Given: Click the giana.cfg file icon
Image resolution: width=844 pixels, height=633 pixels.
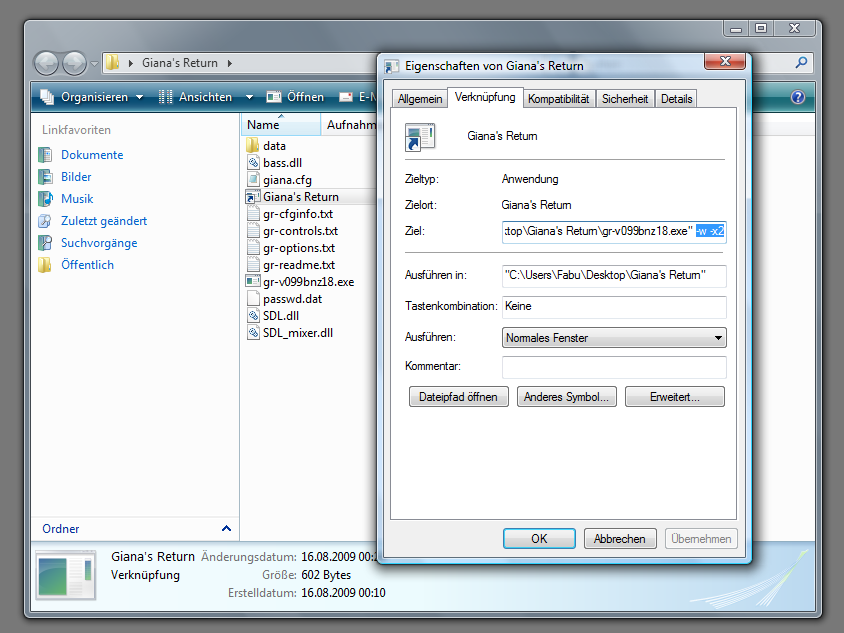Looking at the screenshot, I should coord(253,180).
